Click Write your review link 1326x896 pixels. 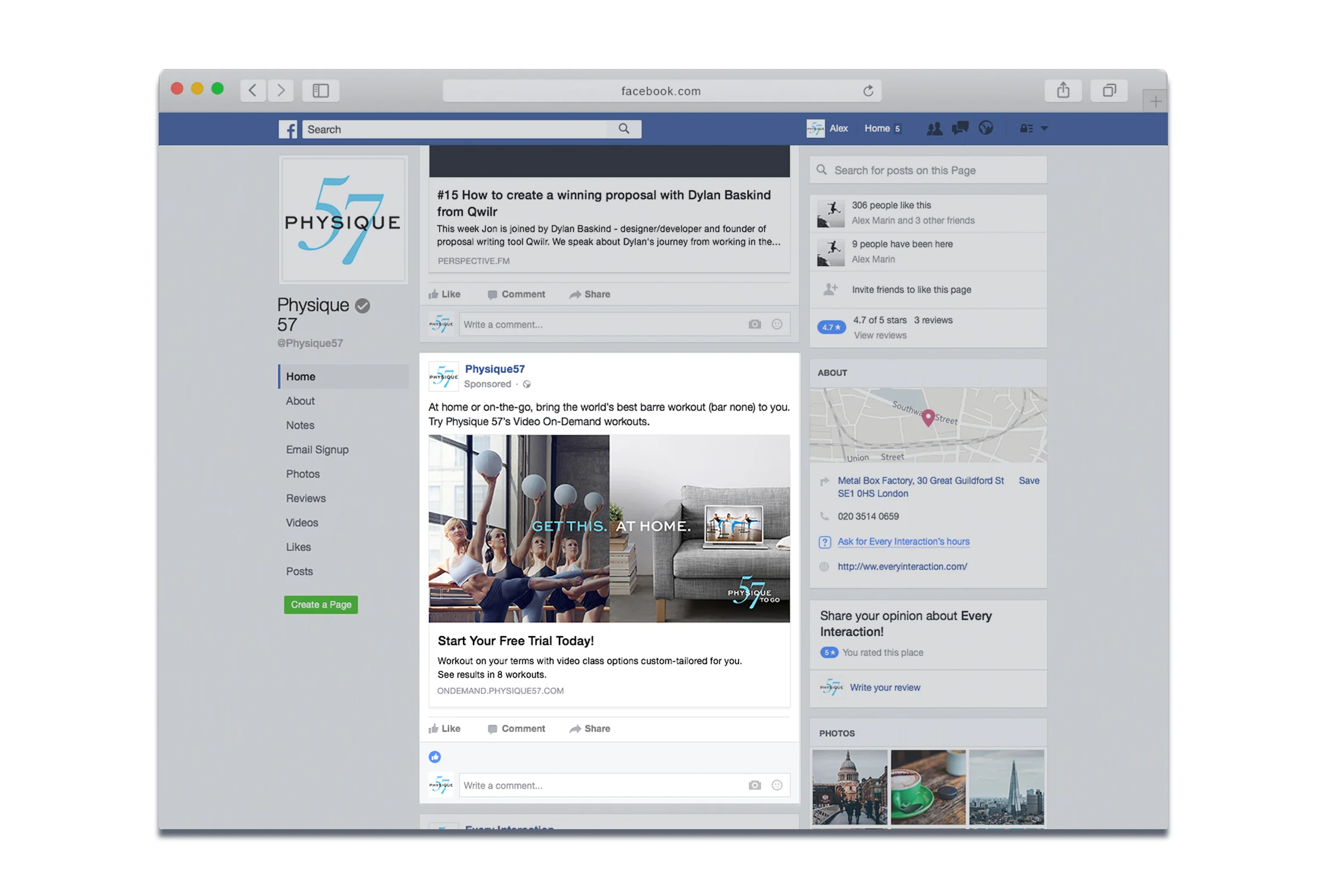(x=885, y=688)
